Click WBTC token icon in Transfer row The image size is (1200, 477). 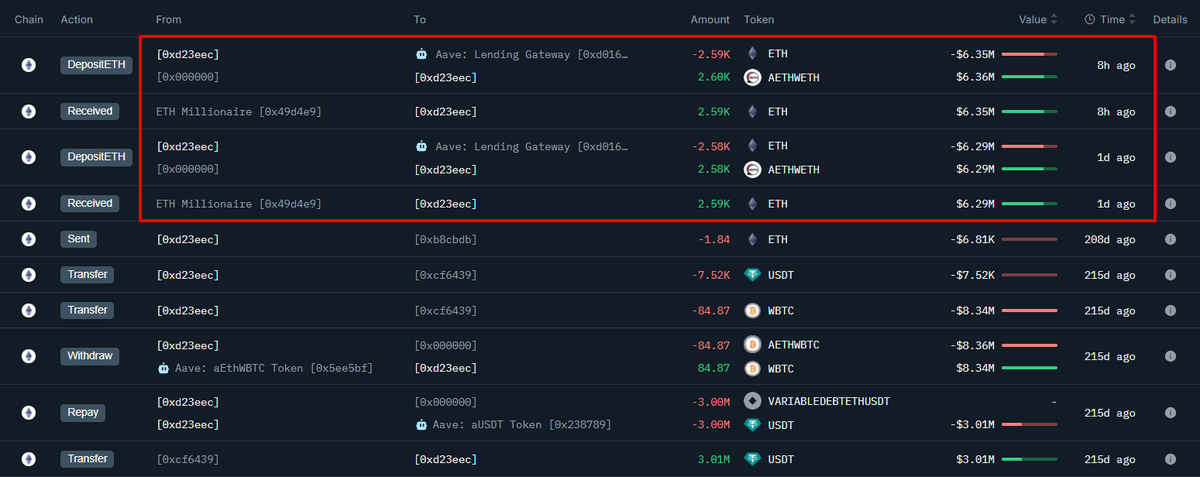click(x=753, y=310)
